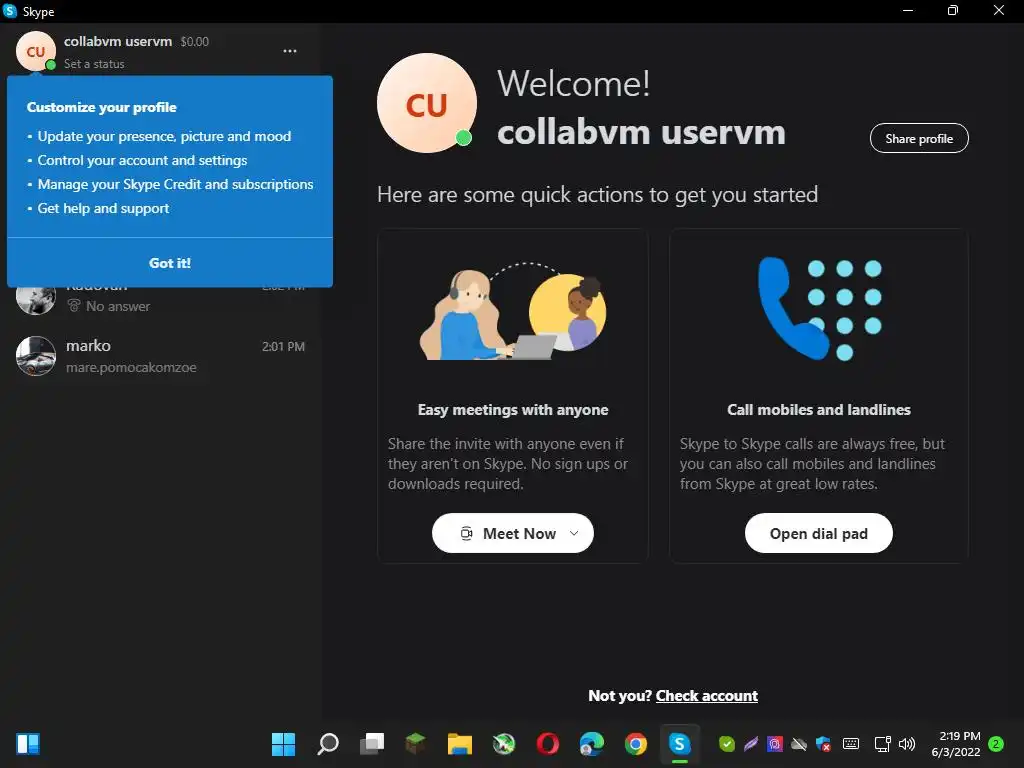Open the green globe app icon in taskbar

[504, 744]
